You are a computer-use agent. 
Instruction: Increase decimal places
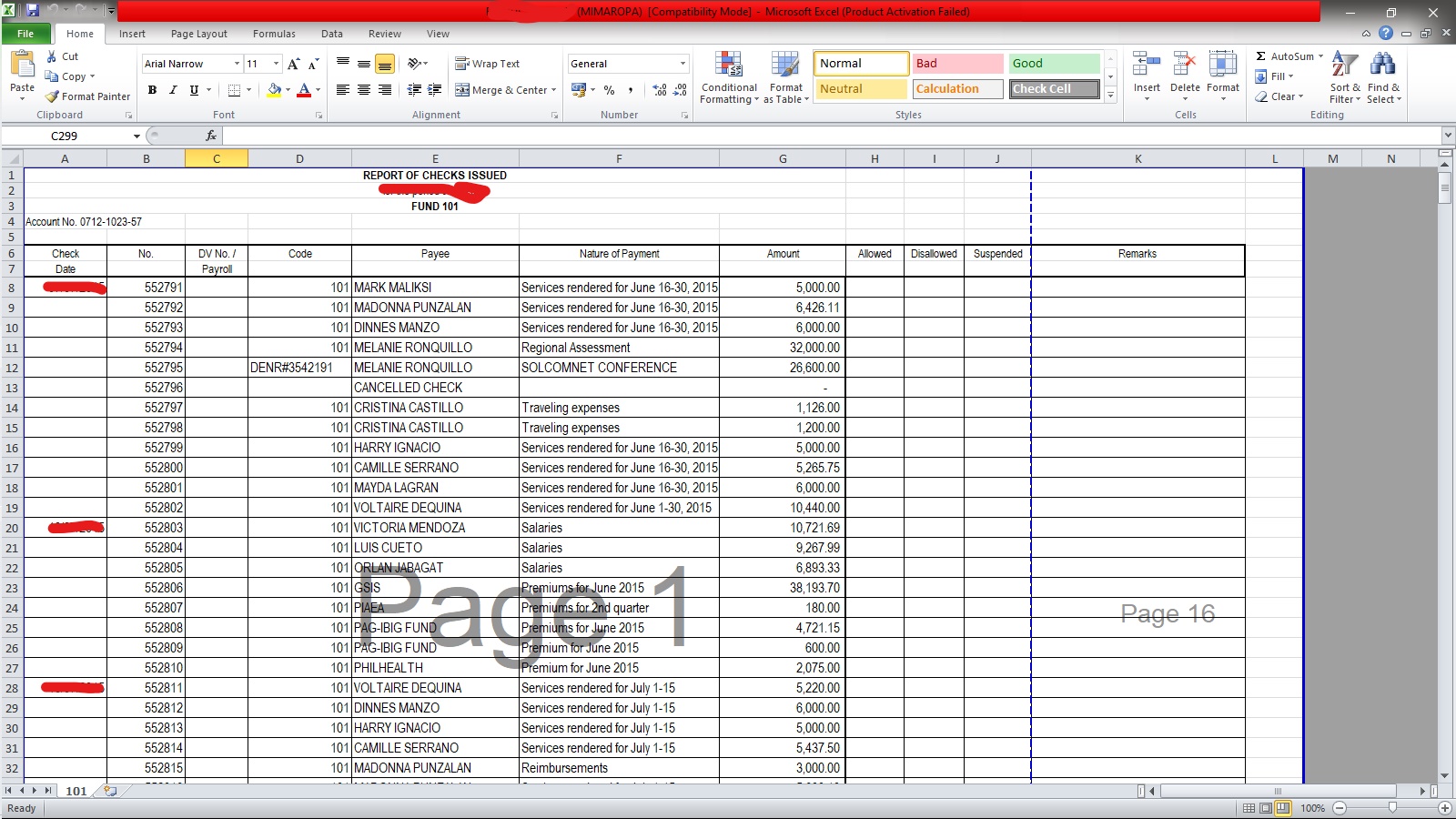click(660, 90)
